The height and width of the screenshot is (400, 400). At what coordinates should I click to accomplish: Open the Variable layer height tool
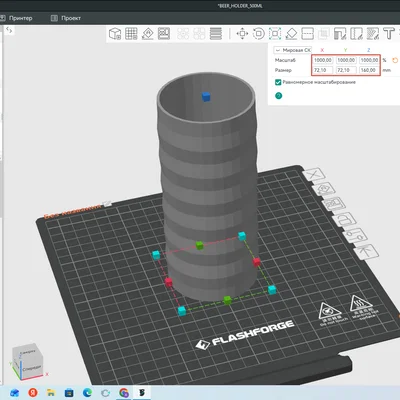click(x=216, y=34)
